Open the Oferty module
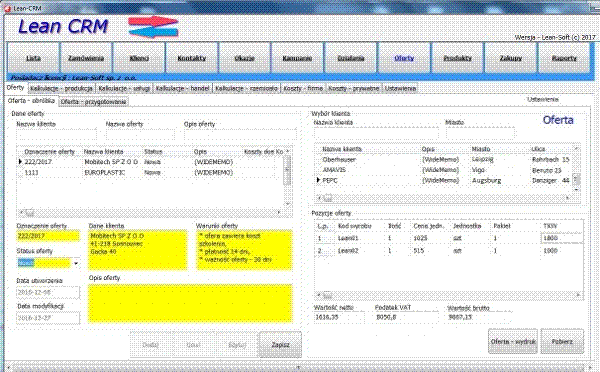 [x=404, y=58]
